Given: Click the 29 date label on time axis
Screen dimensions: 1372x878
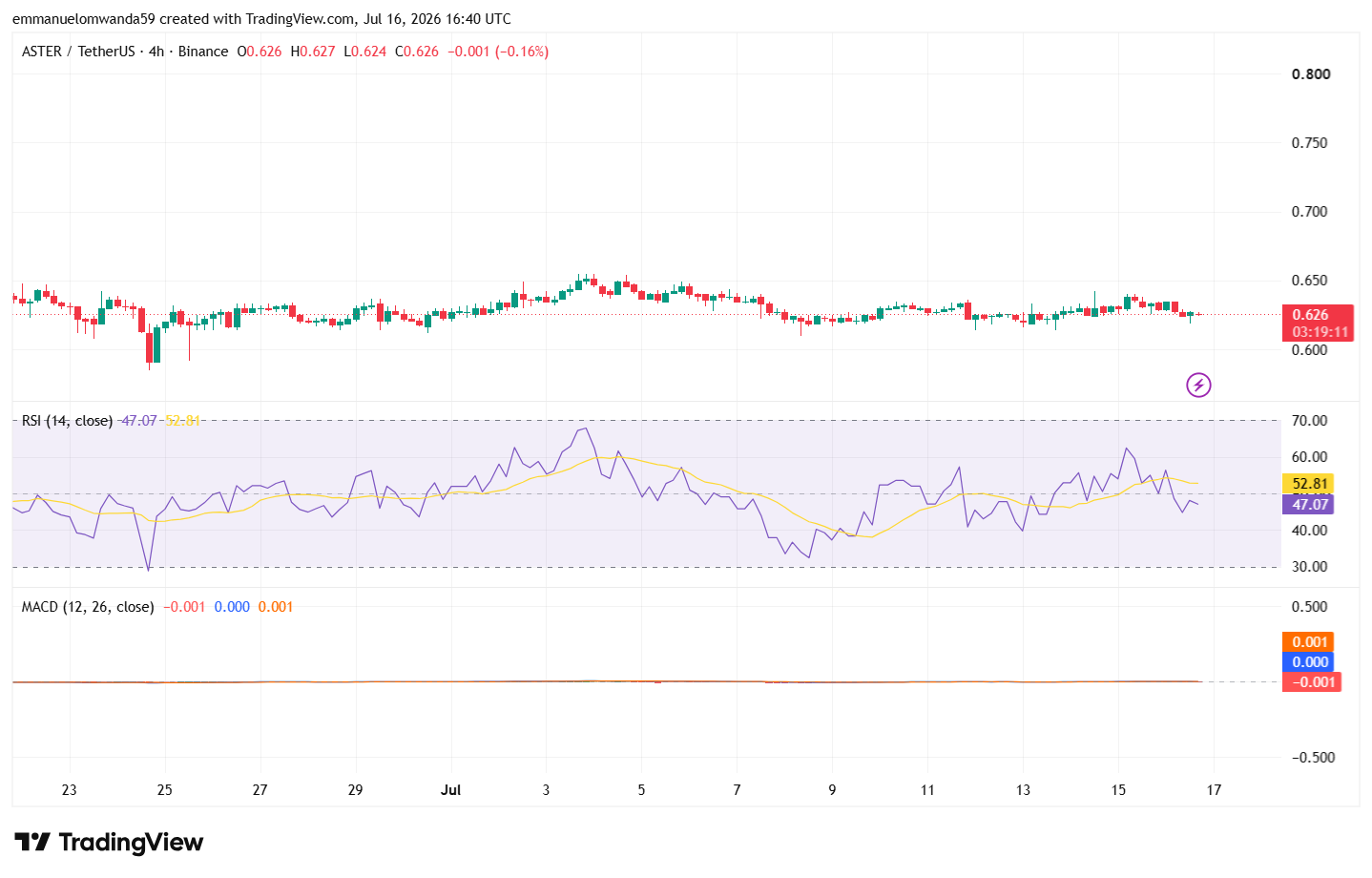Looking at the screenshot, I should [x=356, y=790].
